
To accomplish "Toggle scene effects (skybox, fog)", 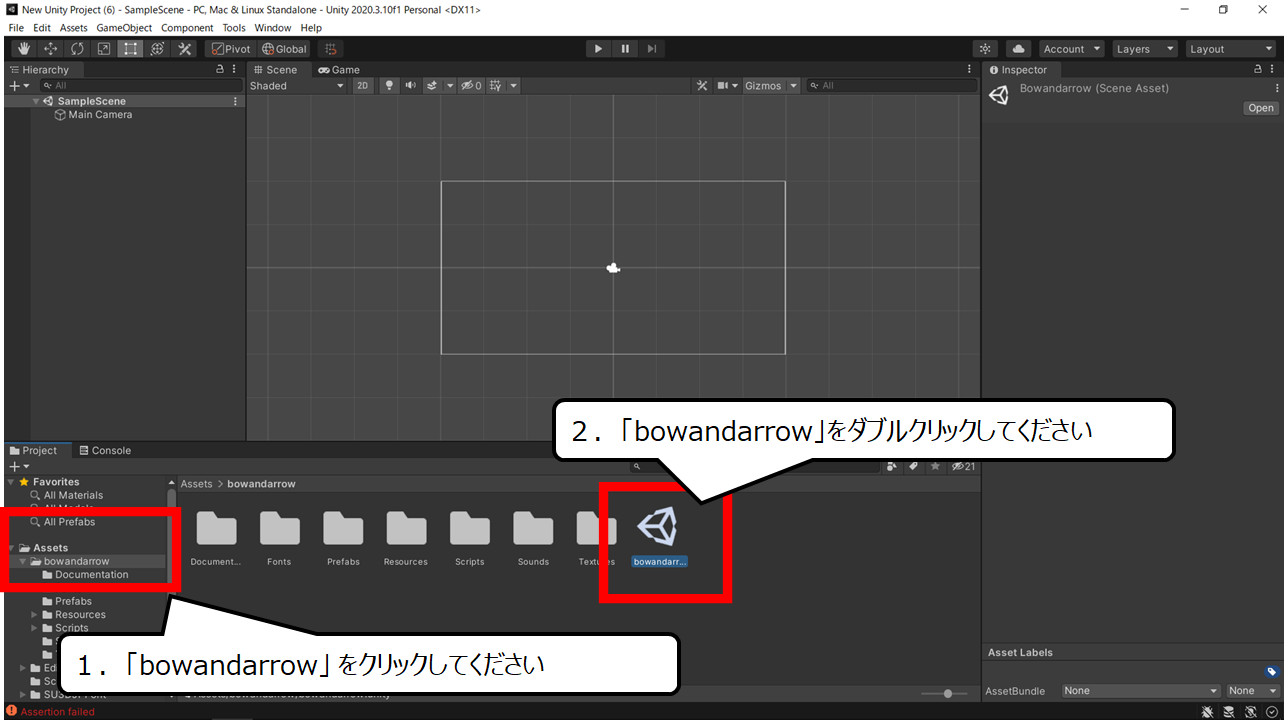I will click(432, 86).
